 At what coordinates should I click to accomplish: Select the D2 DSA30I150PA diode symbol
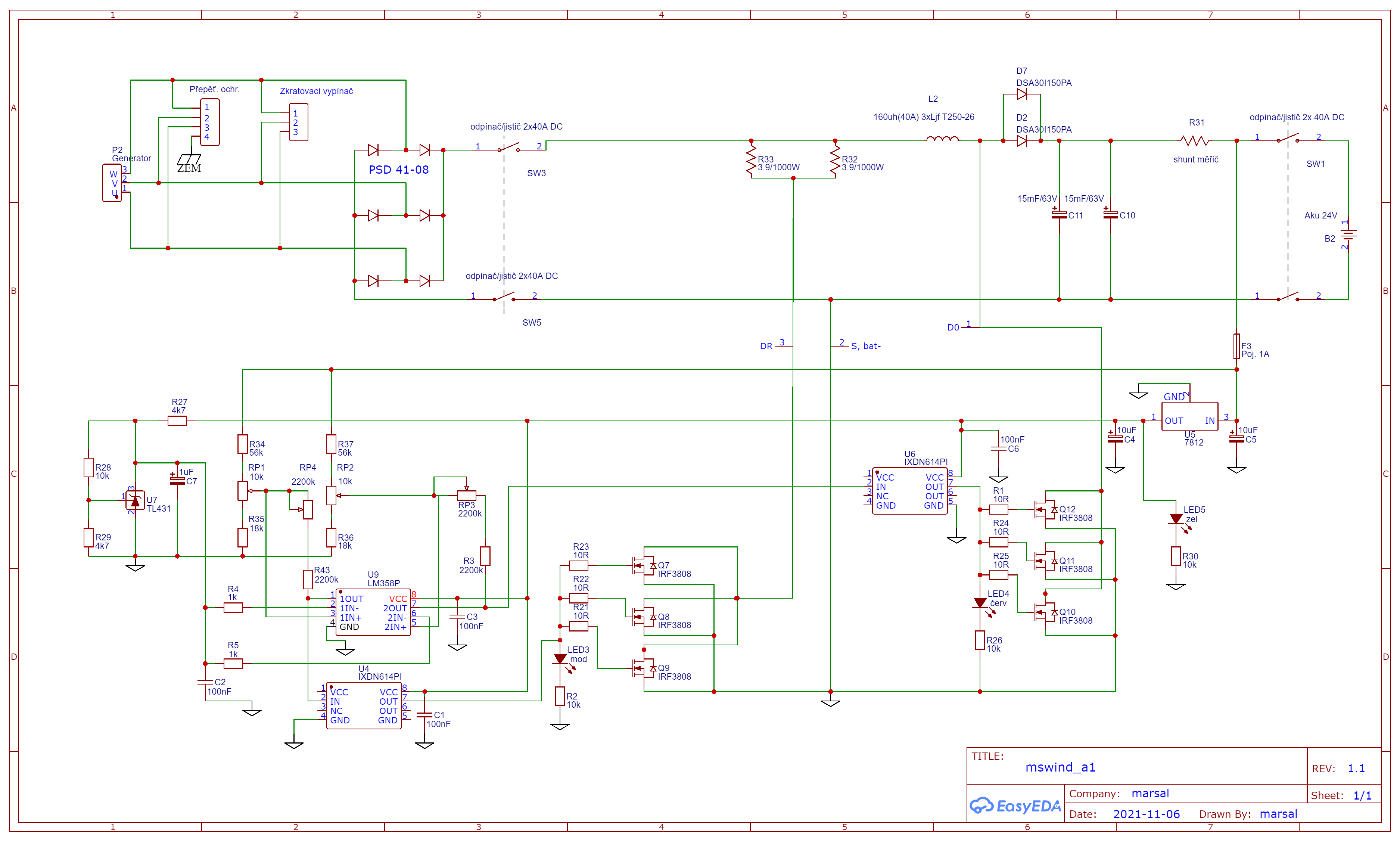point(1022,141)
